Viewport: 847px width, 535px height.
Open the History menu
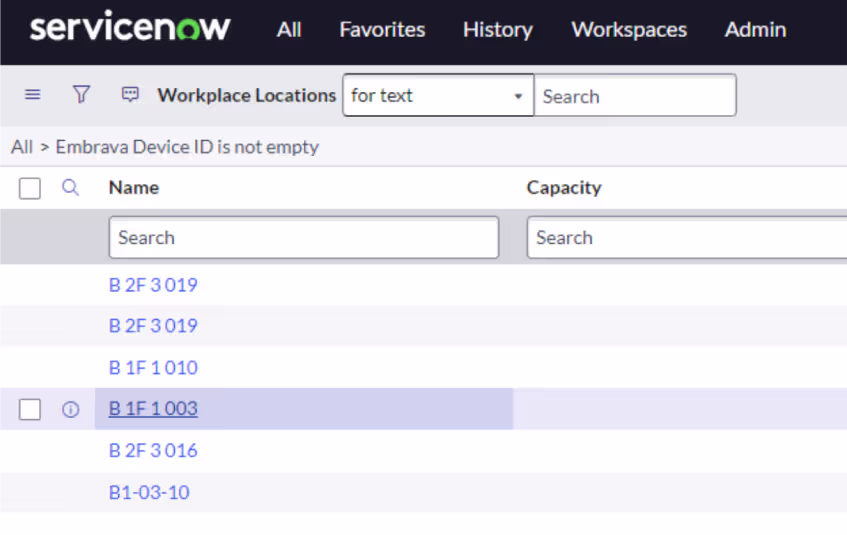[498, 30]
